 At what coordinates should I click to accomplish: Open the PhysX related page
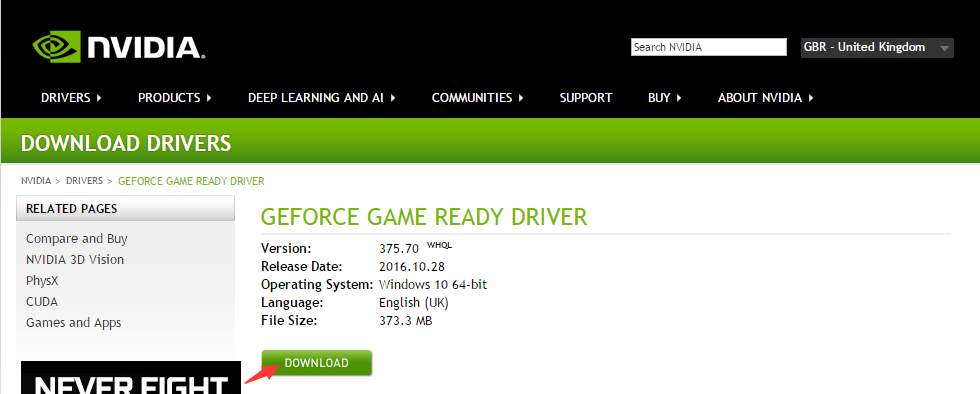pos(42,281)
